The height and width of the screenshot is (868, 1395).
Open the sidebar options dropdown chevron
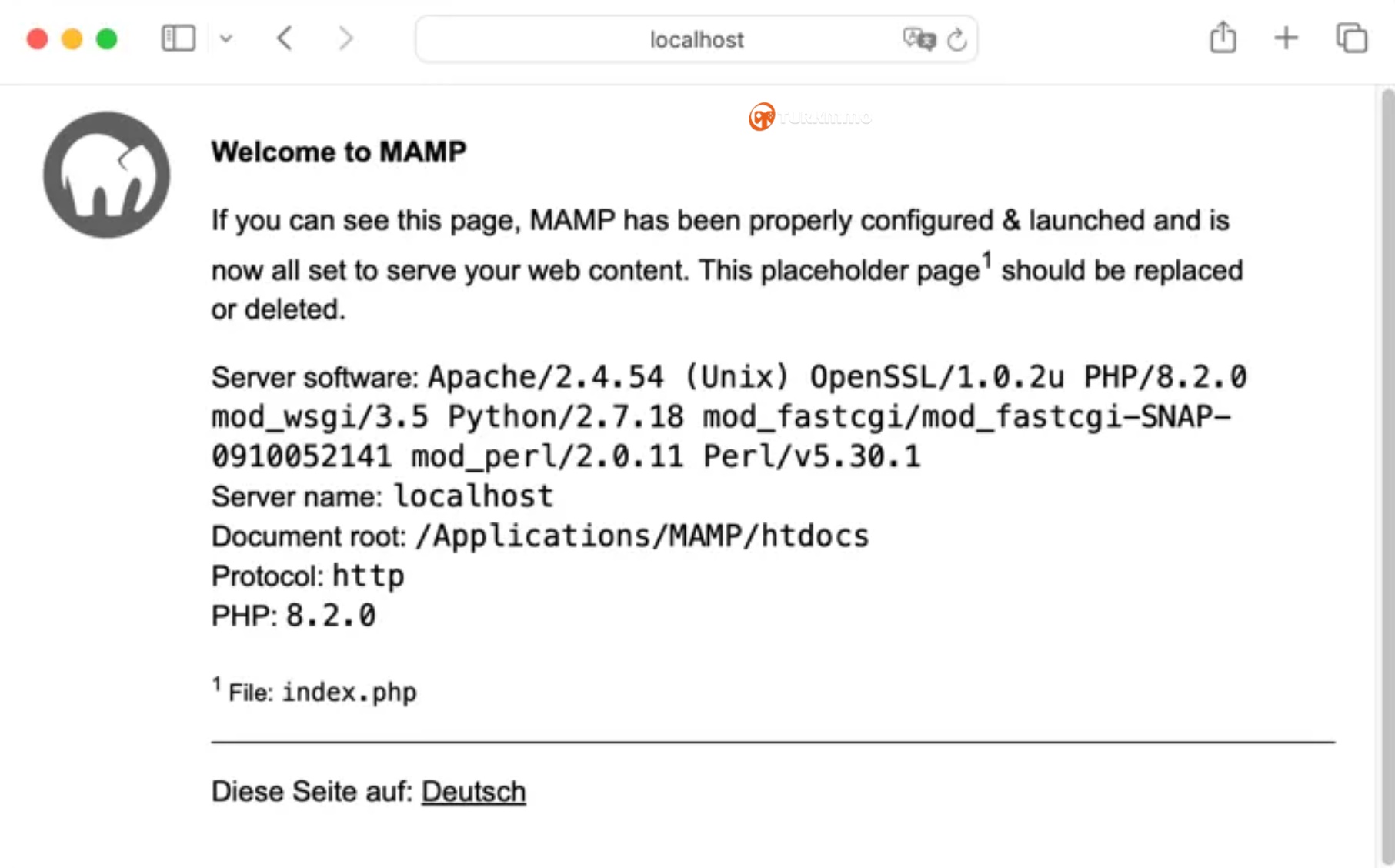[x=225, y=38]
